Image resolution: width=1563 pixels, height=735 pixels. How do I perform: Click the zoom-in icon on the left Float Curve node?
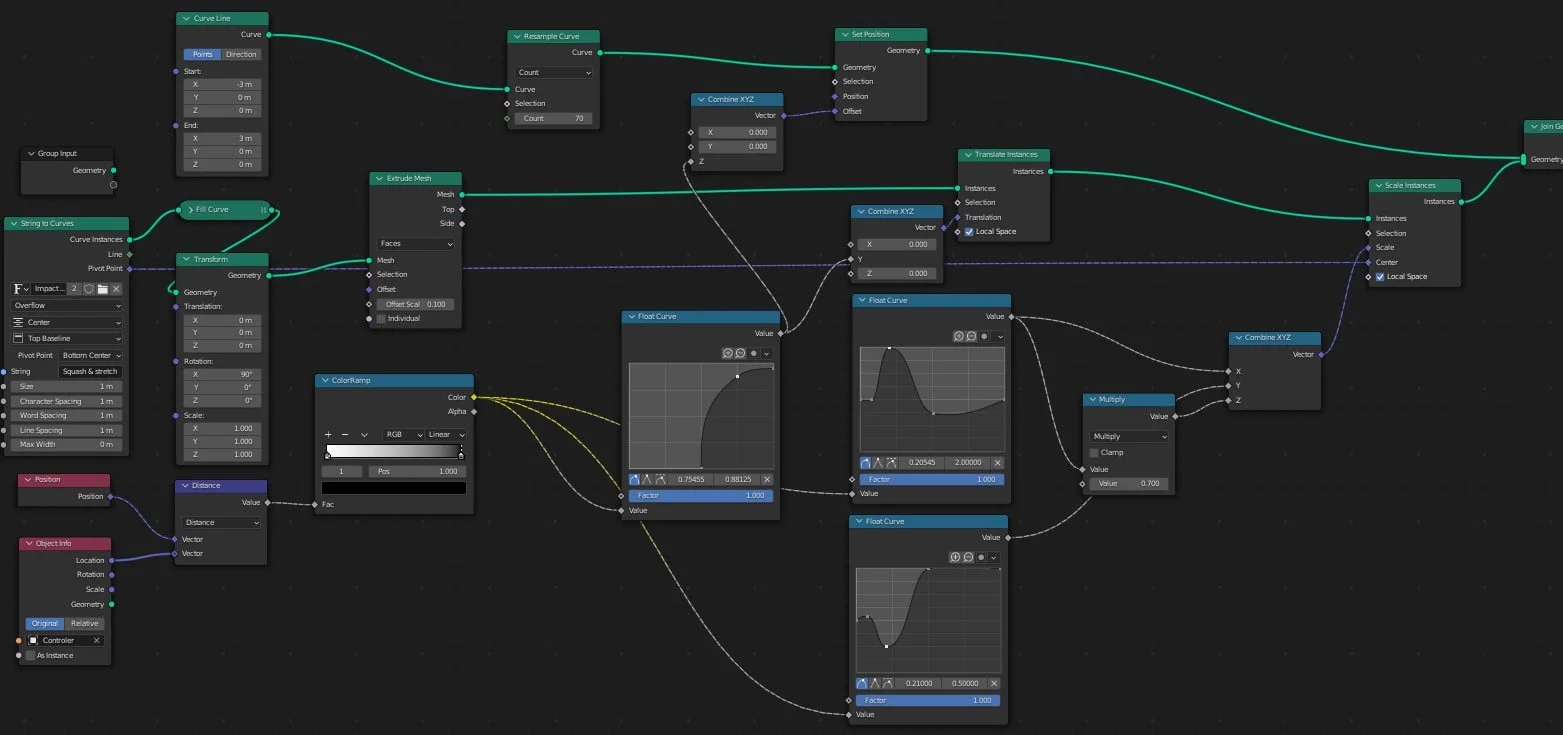click(728, 353)
